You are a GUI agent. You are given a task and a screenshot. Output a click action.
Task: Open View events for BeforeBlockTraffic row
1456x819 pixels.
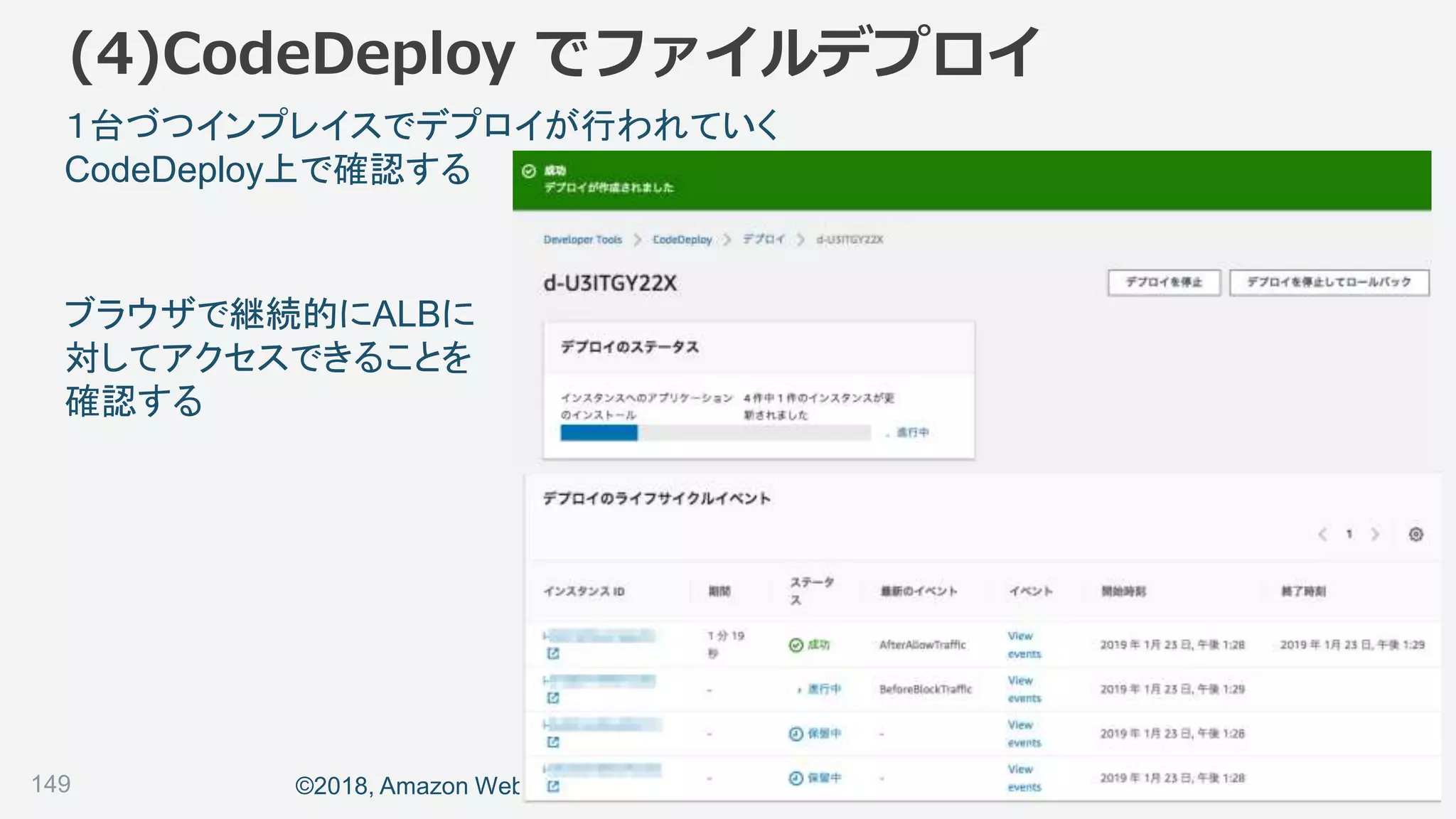(1024, 689)
